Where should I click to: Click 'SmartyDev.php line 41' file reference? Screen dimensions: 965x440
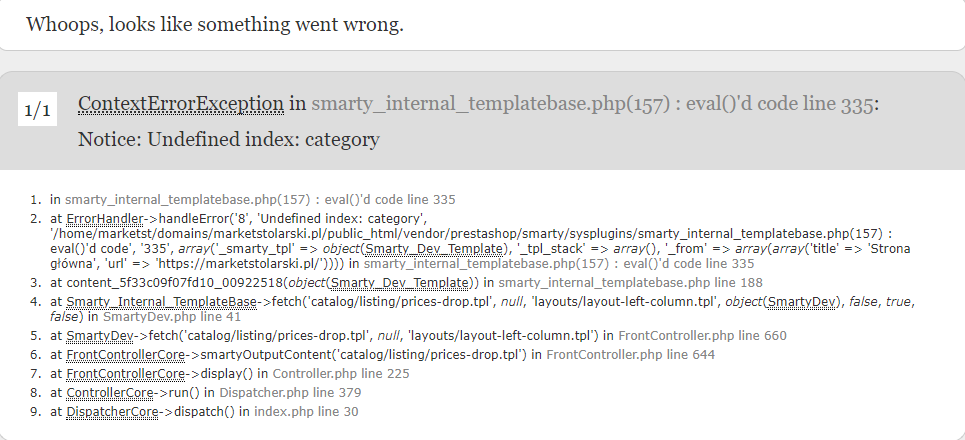(x=172, y=316)
